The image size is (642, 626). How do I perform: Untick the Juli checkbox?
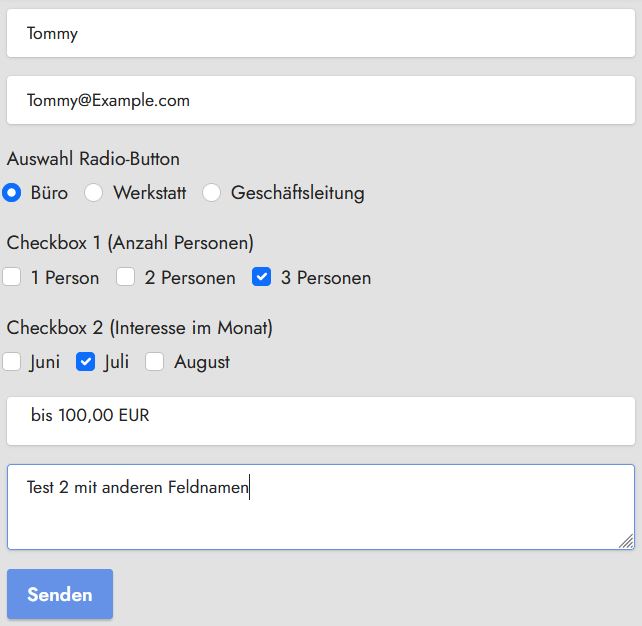pos(86,362)
